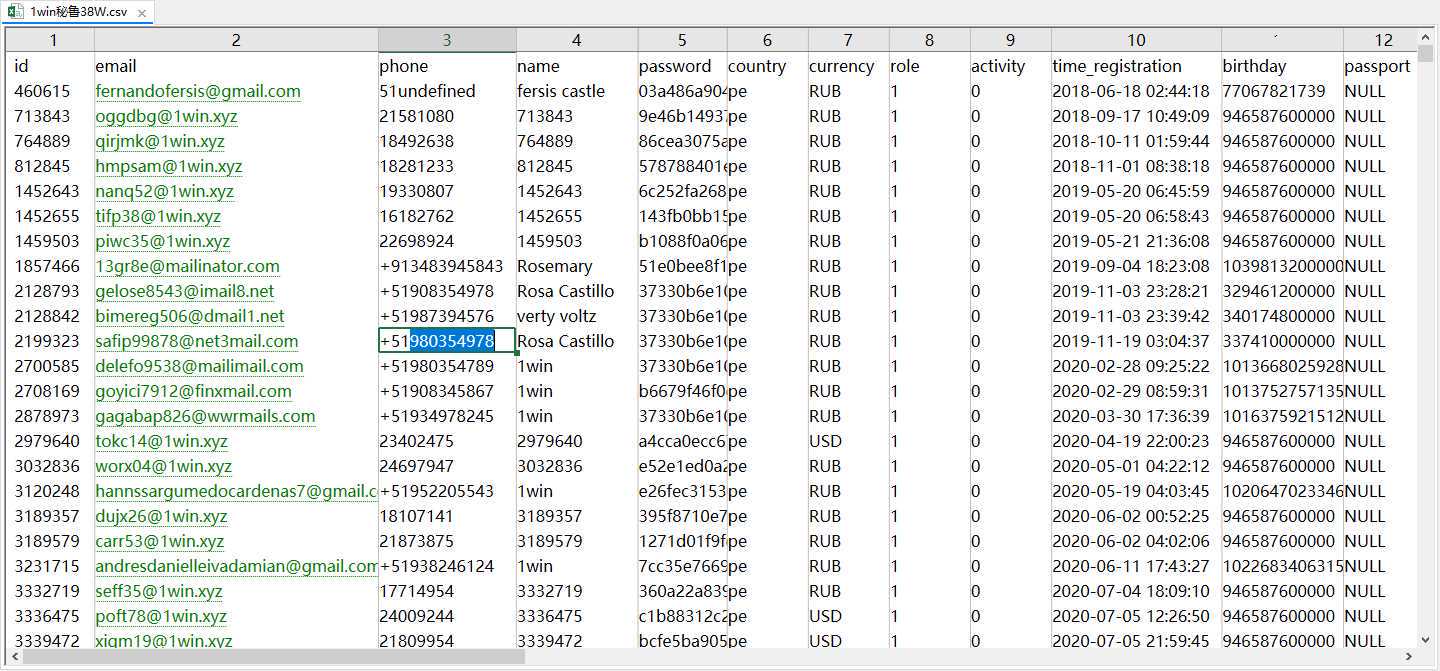This screenshot has height=671, width=1440.
Task: Select column header 5
Action: [682, 40]
